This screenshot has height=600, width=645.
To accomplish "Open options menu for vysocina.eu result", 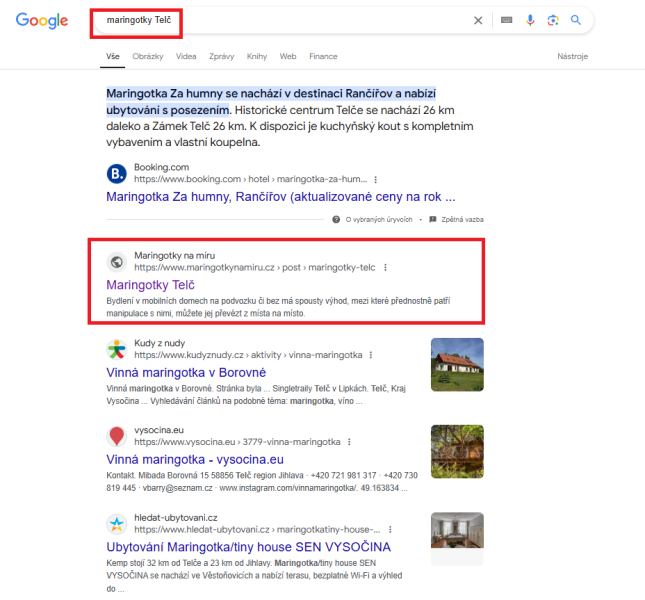I will click(349, 442).
